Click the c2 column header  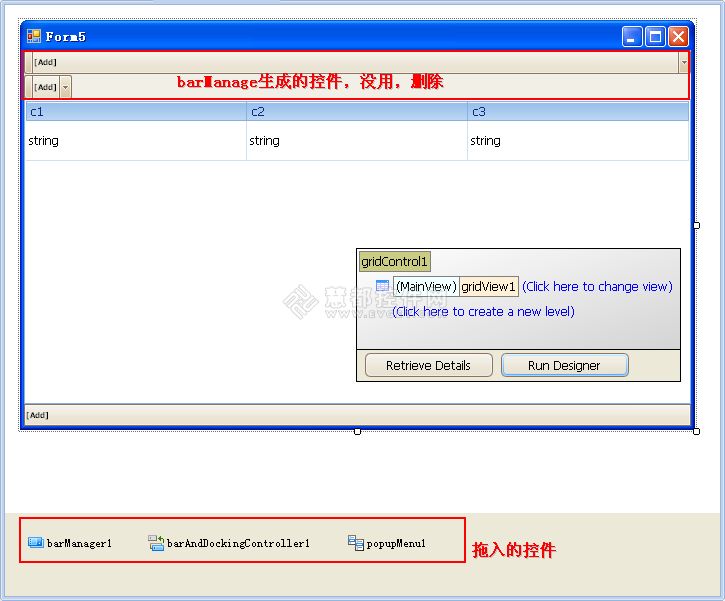tap(356, 112)
